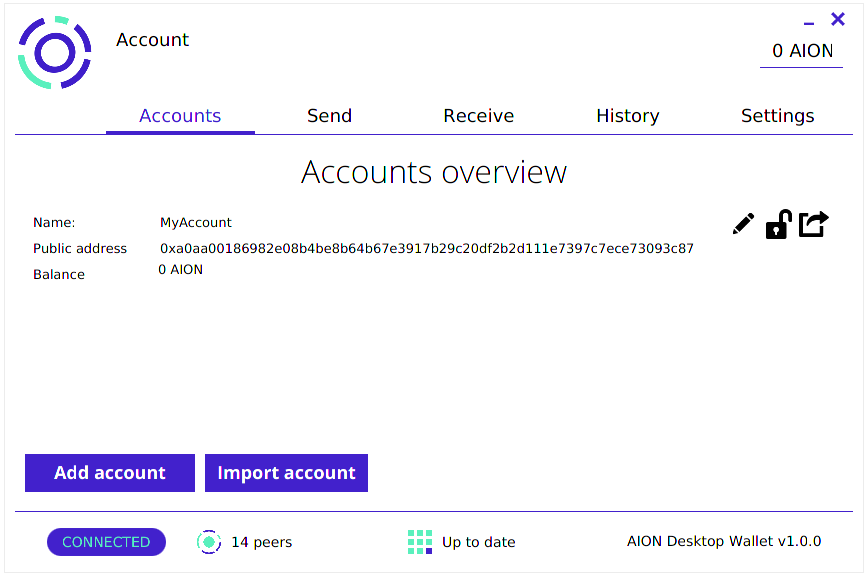Click the Up to date status text
This screenshot has width=868, height=576.
[478, 542]
